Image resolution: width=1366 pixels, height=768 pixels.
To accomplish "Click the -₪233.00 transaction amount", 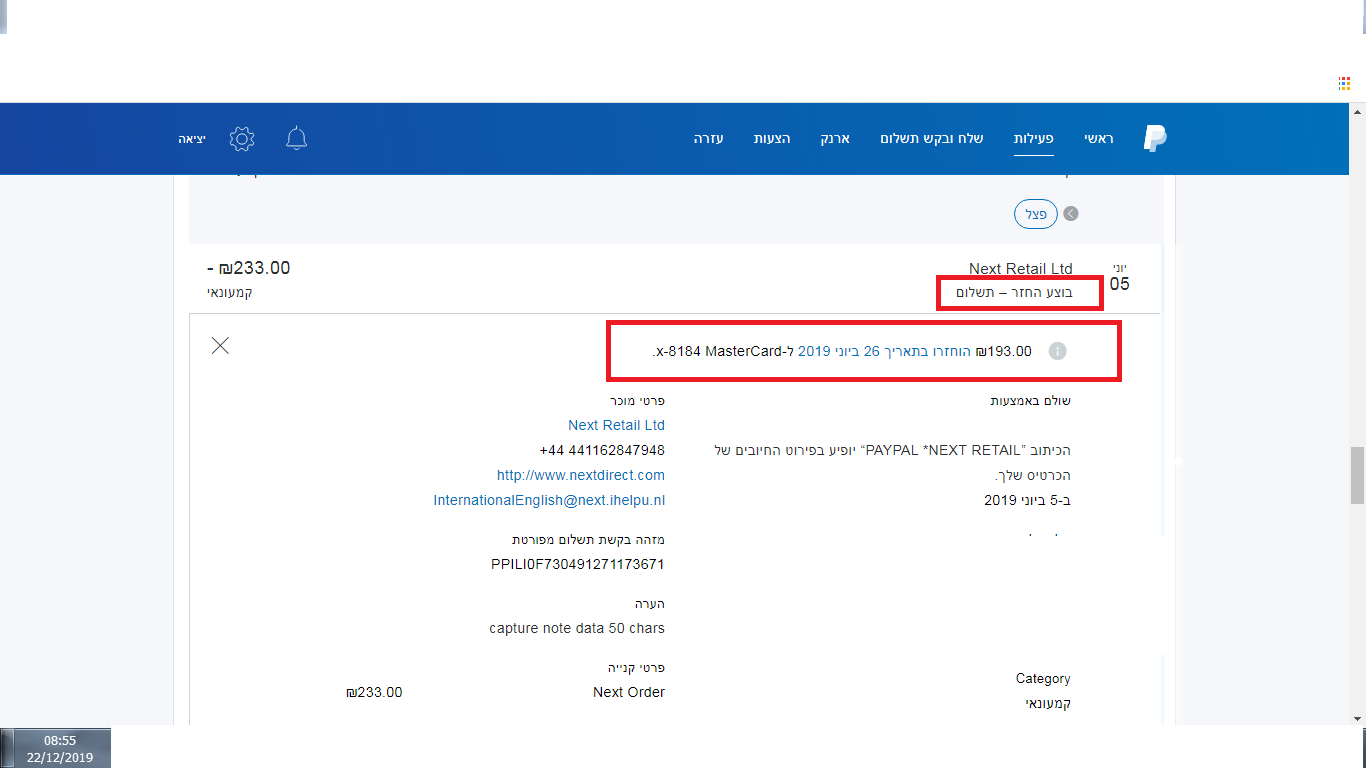I will click(x=249, y=268).
